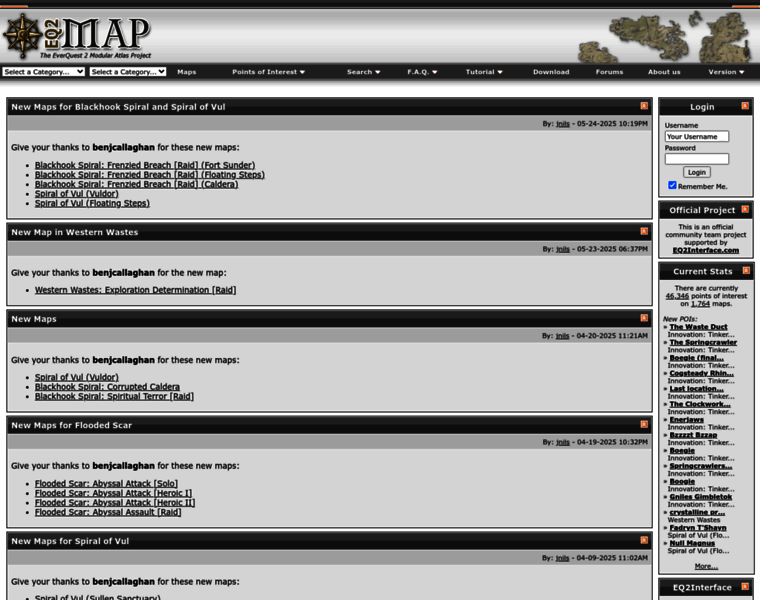The height and width of the screenshot is (600, 760).
Task: Open Flooded Scar: Abyssal Attack [Heroic II] link
Action: (115, 503)
